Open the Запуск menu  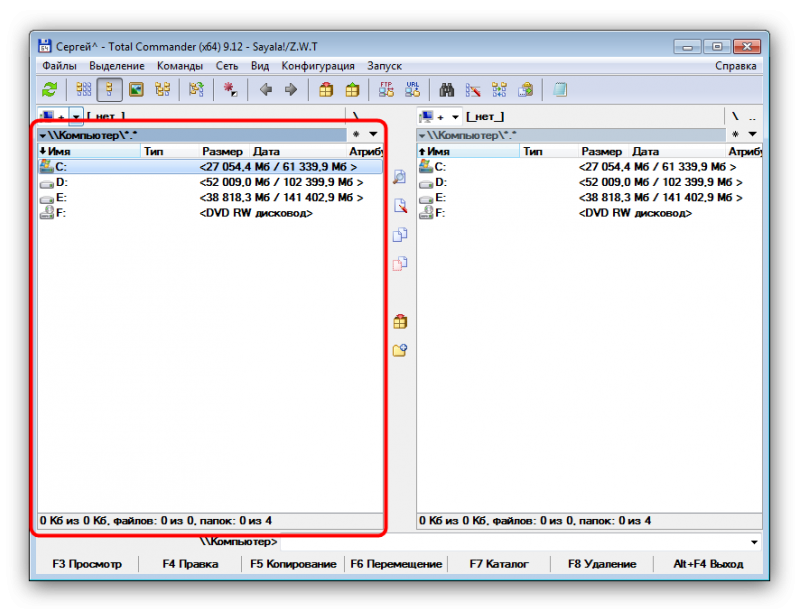(x=384, y=66)
